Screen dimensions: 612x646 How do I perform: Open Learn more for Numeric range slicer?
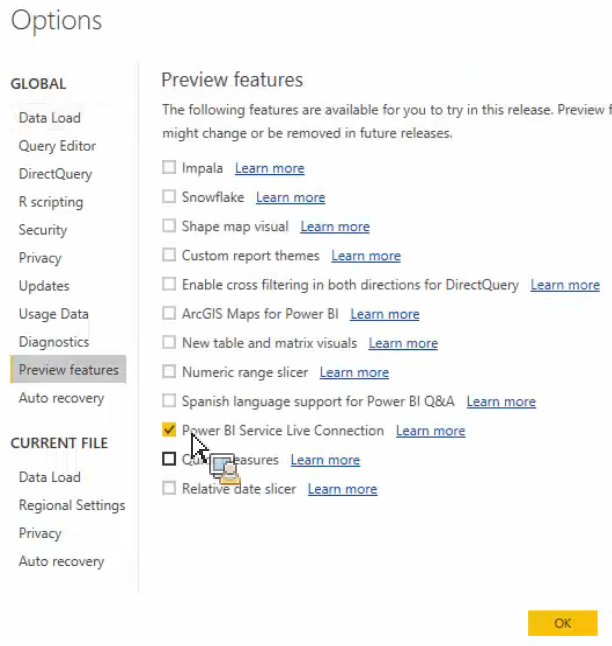pos(354,372)
